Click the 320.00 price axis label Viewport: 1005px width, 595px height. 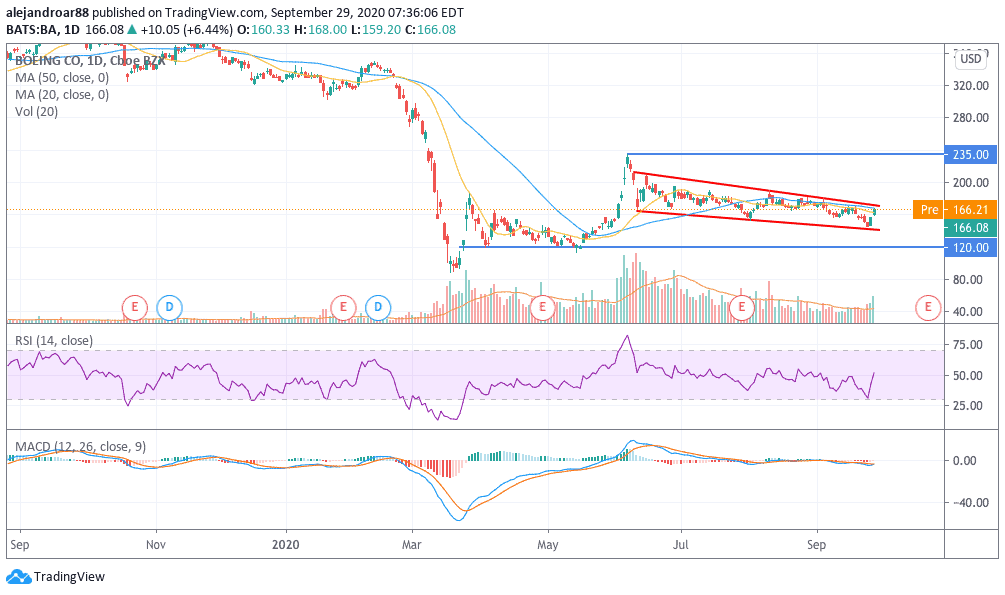point(970,86)
